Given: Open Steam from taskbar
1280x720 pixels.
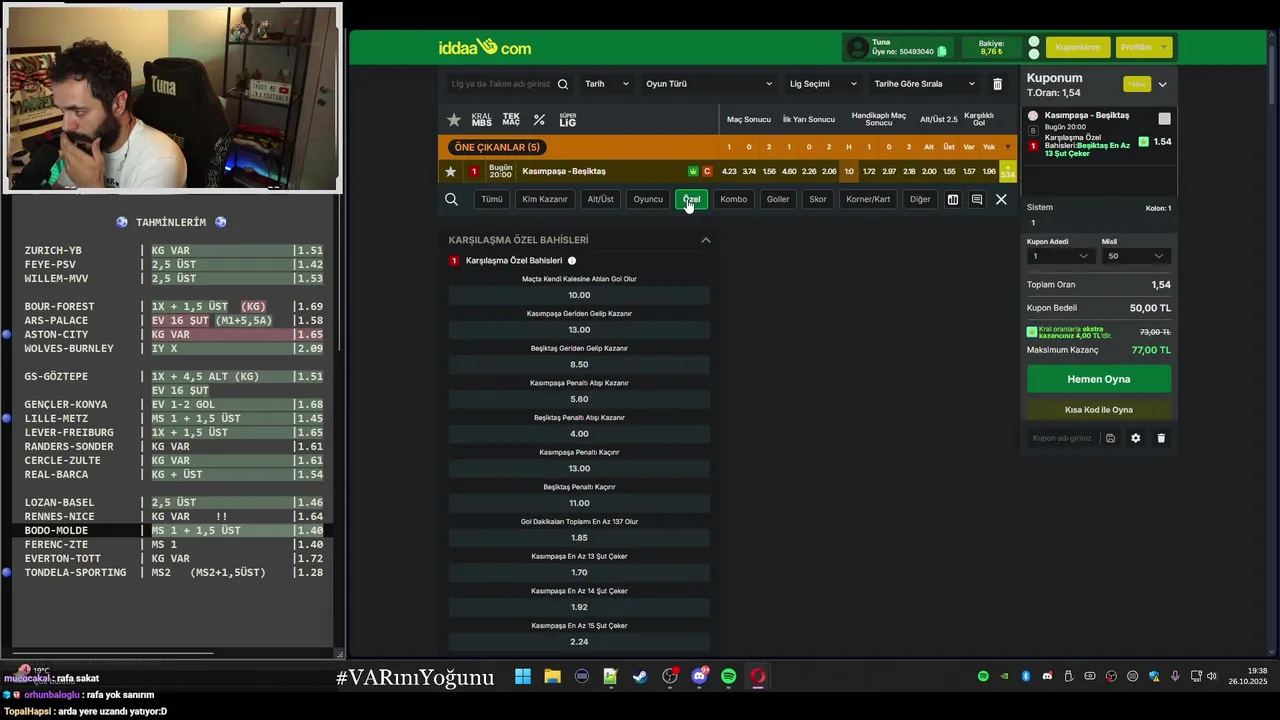Looking at the screenshot, I should click(640, 677).
